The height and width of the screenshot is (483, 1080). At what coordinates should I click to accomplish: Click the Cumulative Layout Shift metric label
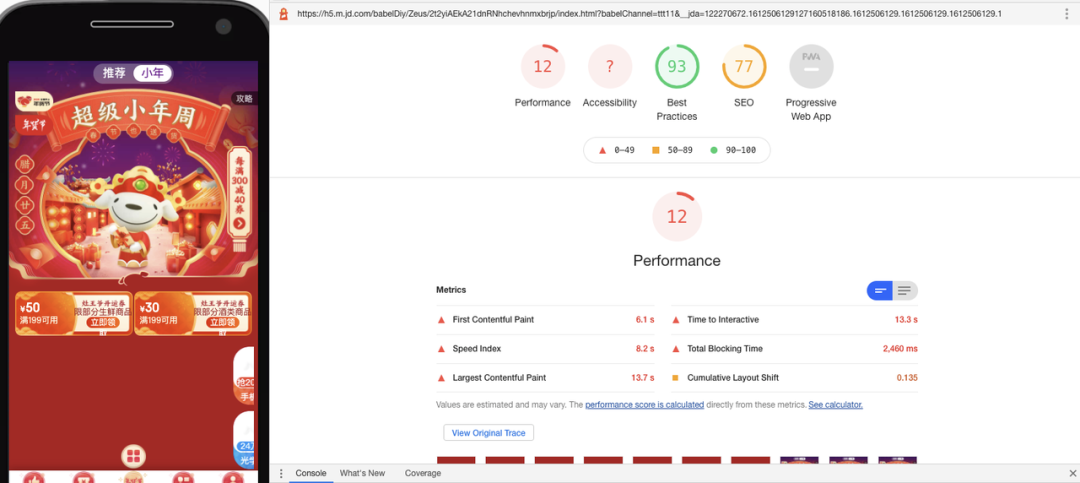(733, 378)
